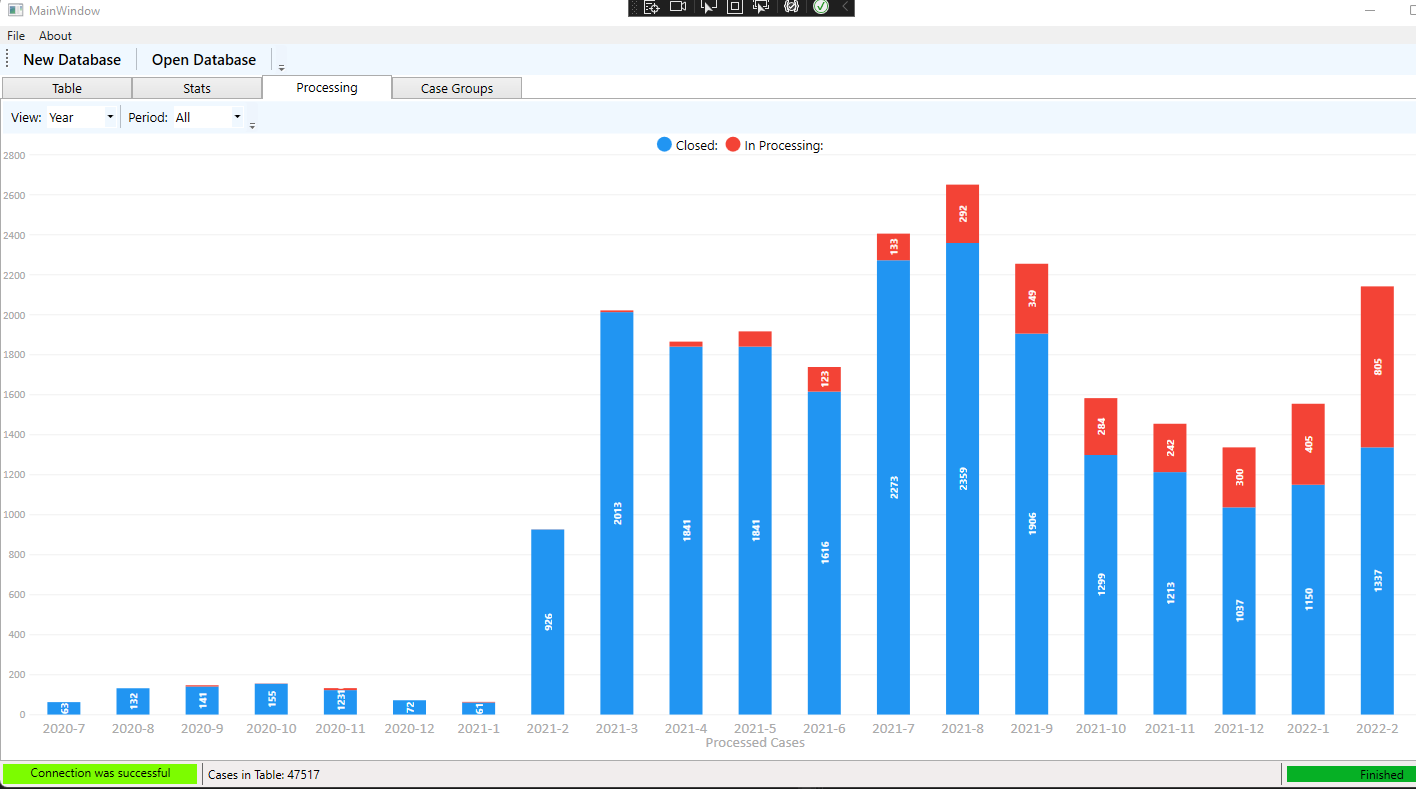Image resolution: width=1416 pixels, height=789 pixels.
Task: Open the About menu
Action: (x=56, y=36)
